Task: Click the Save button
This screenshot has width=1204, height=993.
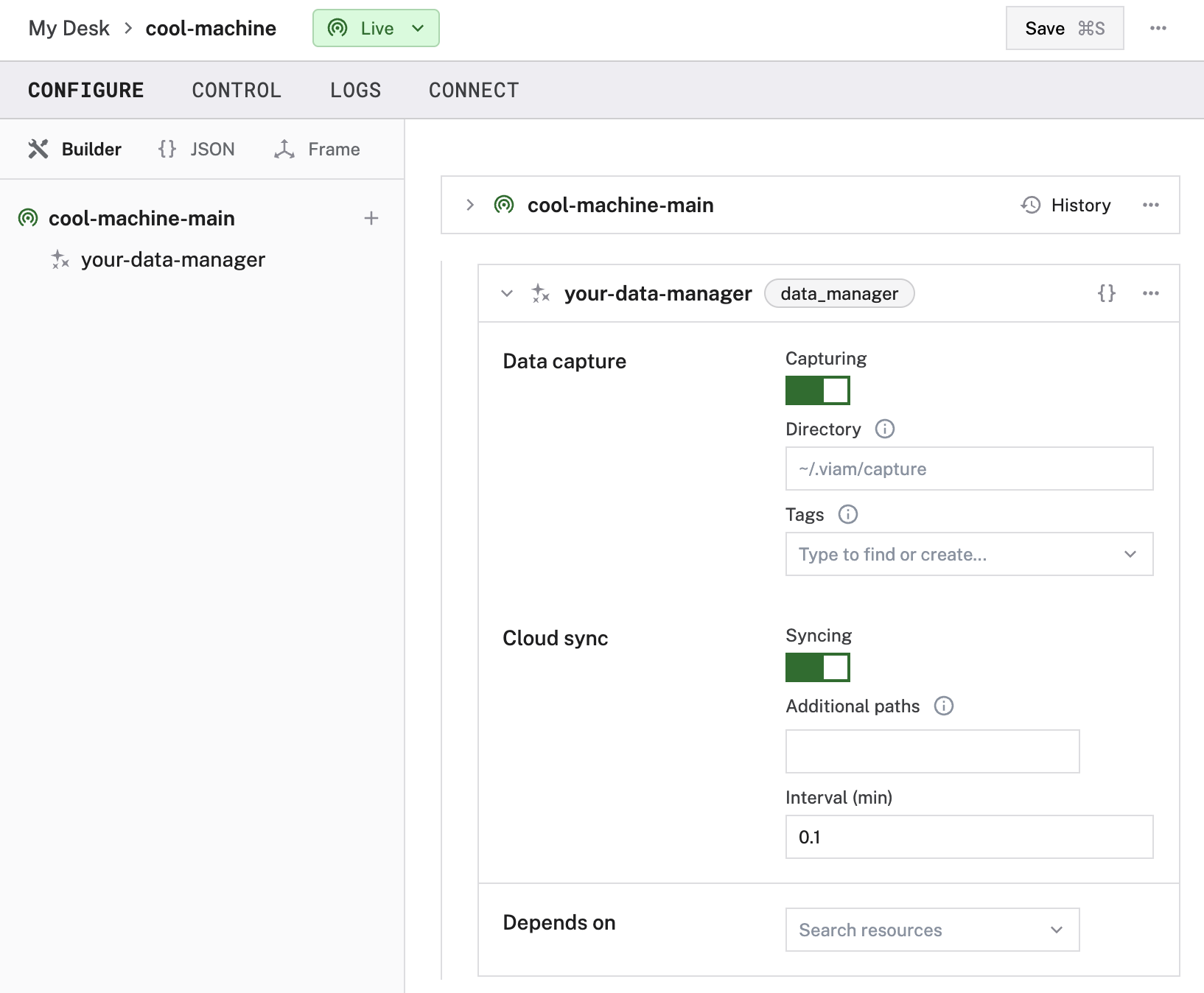Action: pyautogui.click(x=1064, y=28)
